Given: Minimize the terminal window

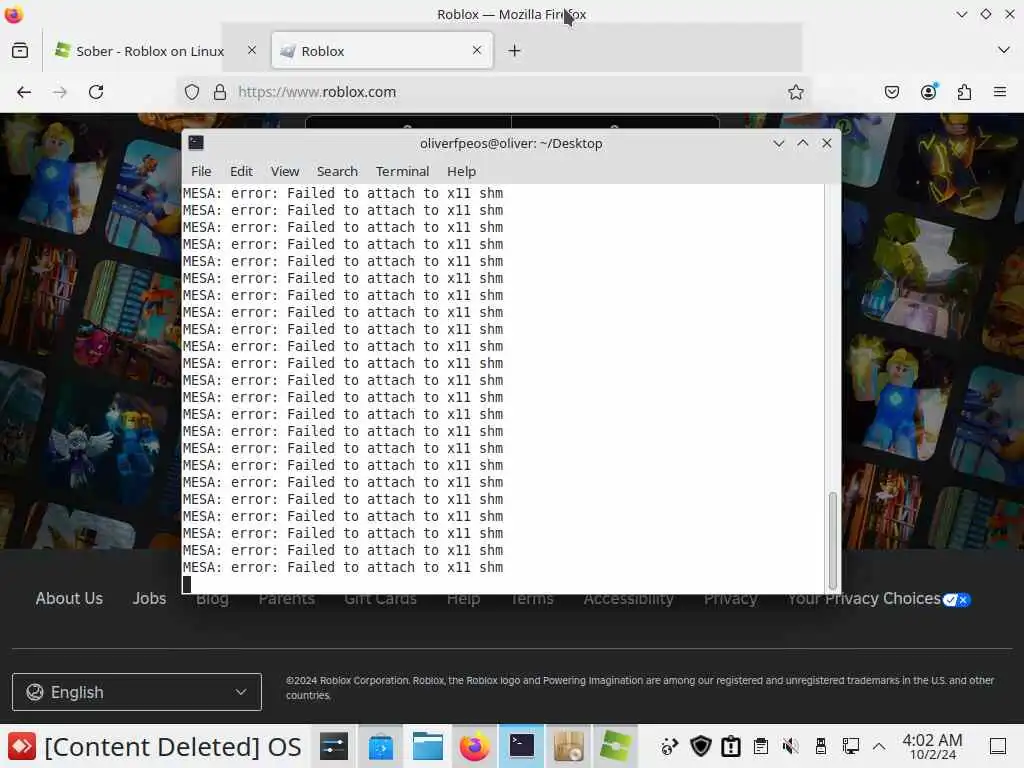Looking at the screenshot, I should [778, 143].
